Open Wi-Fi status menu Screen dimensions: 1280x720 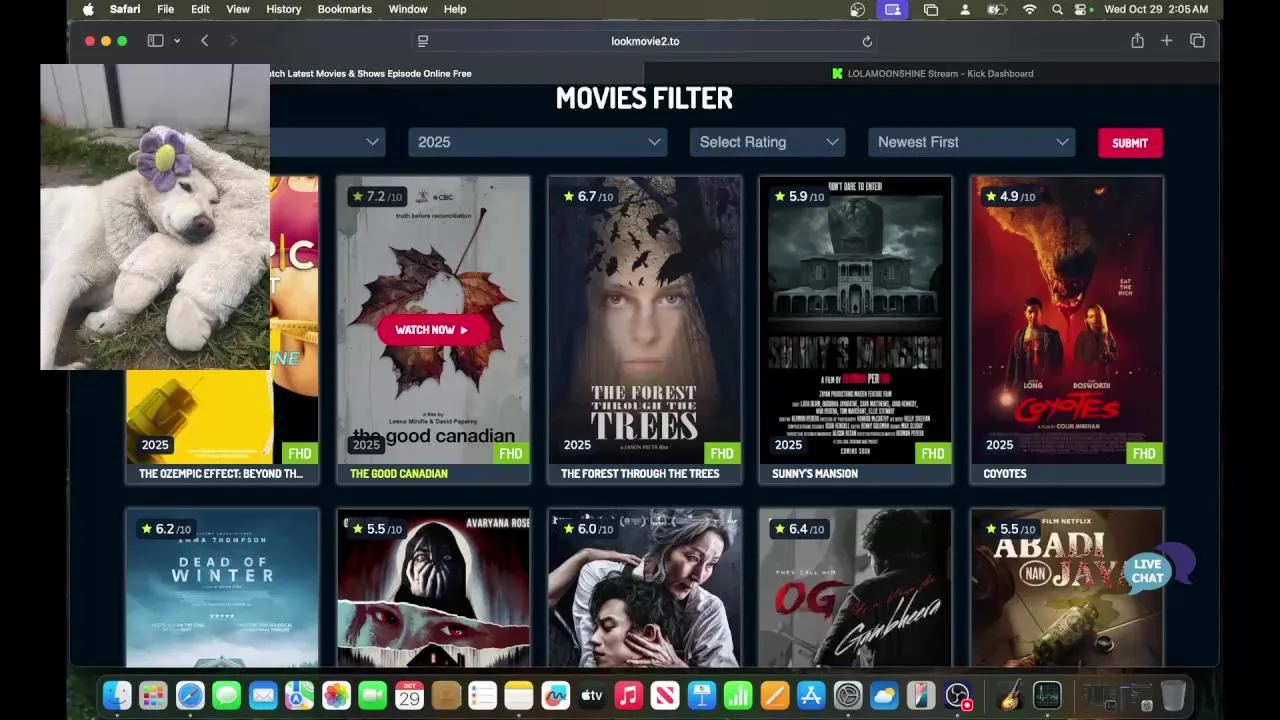pyautogui.click(x=1029, y=9)
